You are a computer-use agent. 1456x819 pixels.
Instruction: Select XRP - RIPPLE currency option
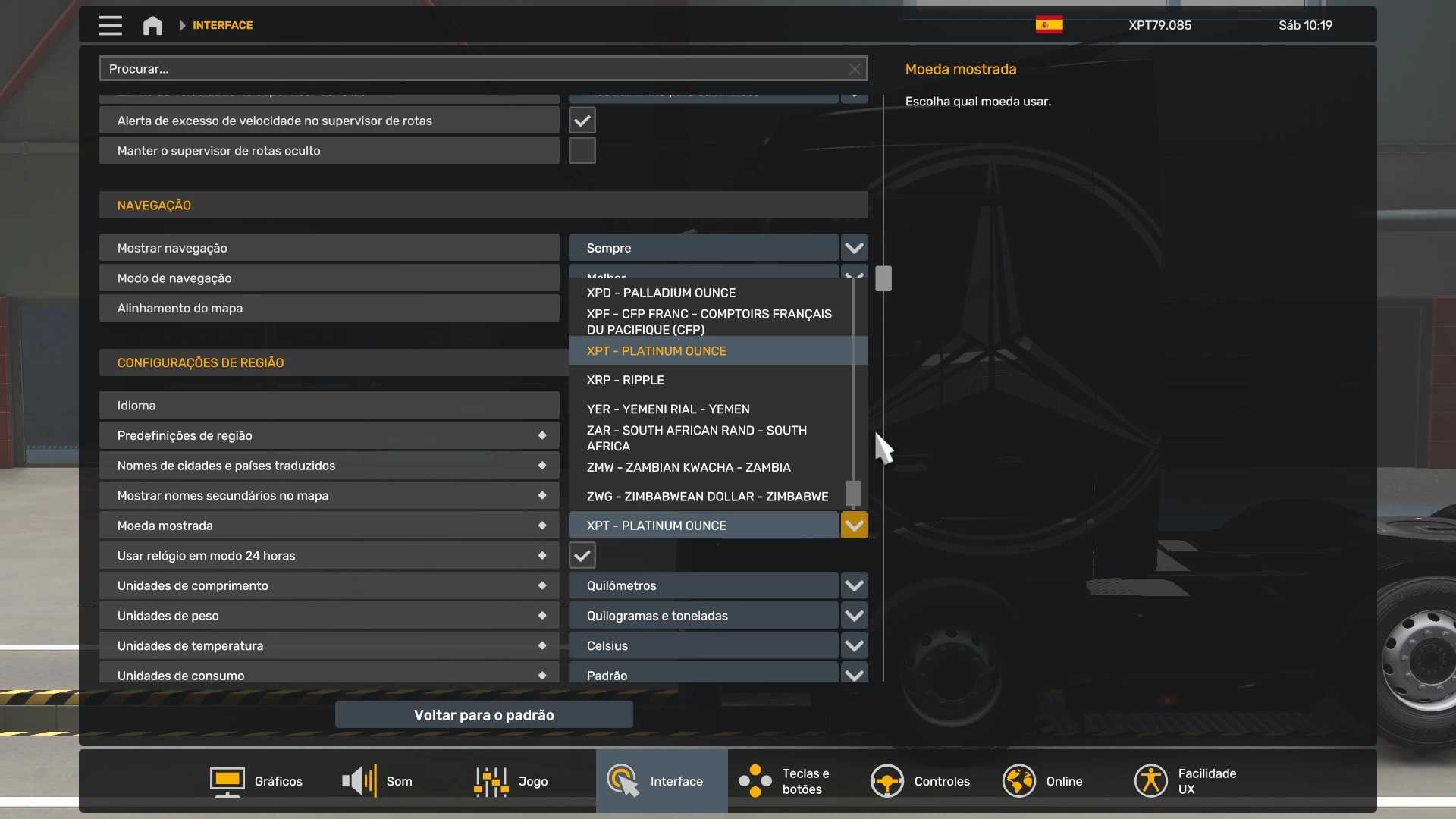(x=626, y=380)
